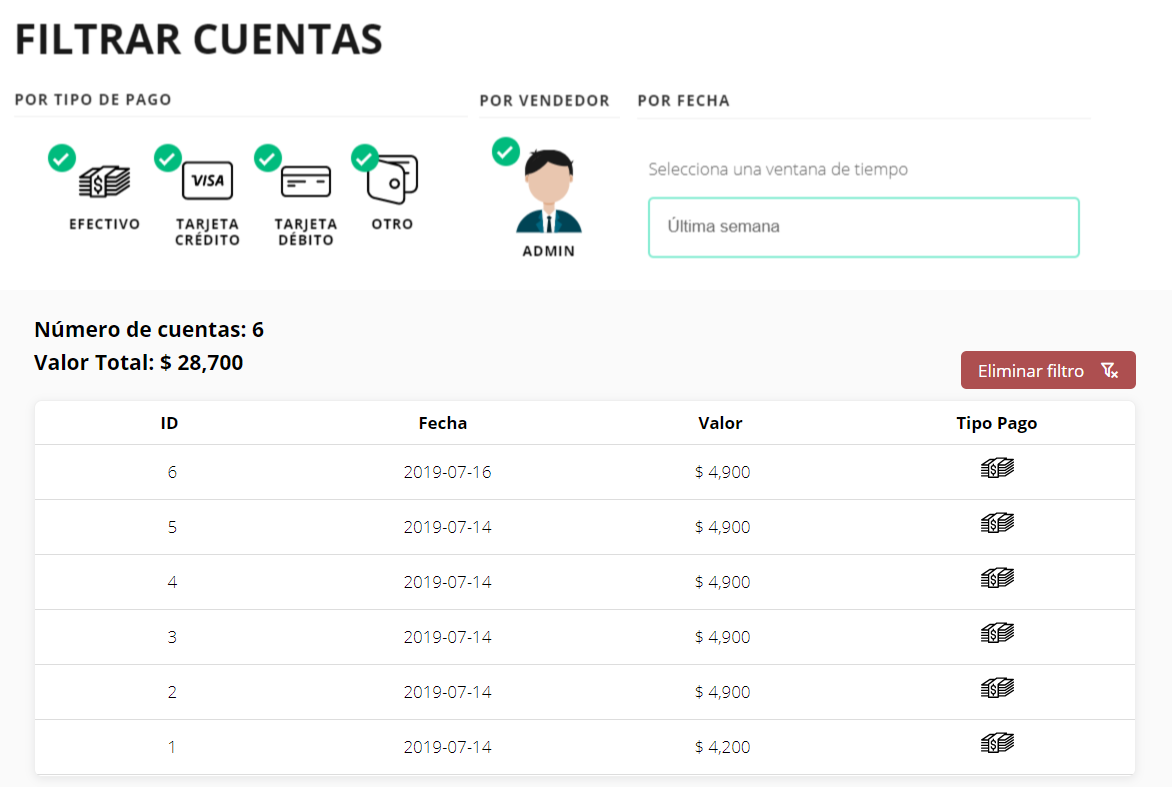Click the $ 4,900 value in row 3

[x=722, y=637]
